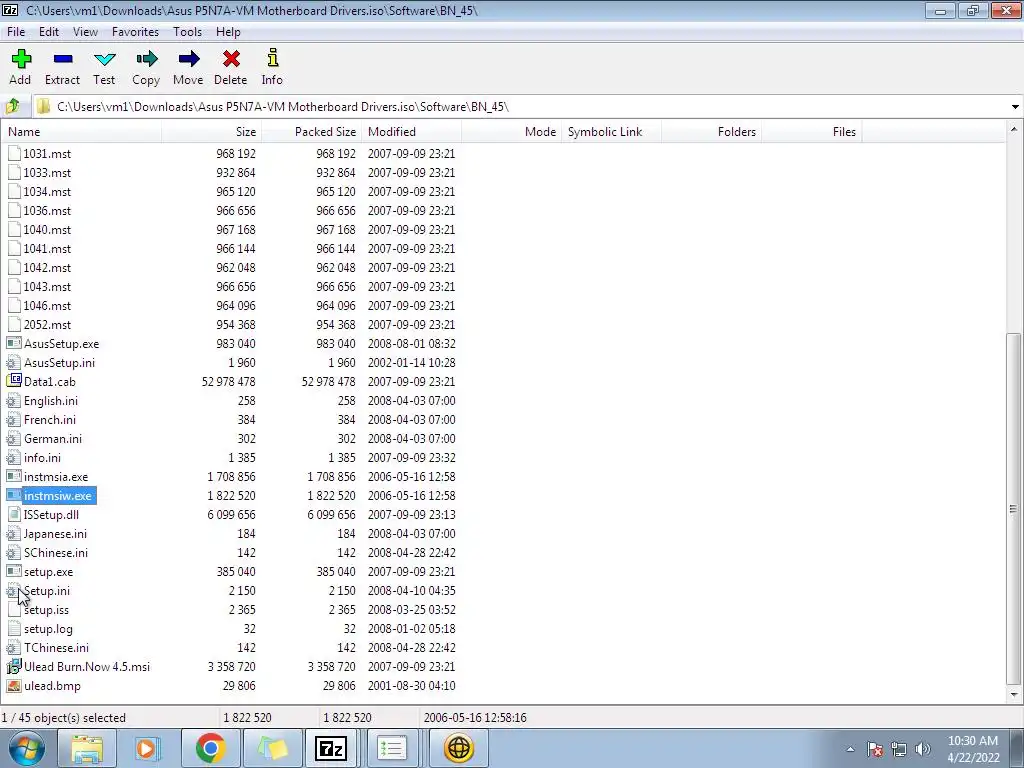Sort list by Modified column header
The height and width of the screenshot is (768, 1024).
click(411, 131)
